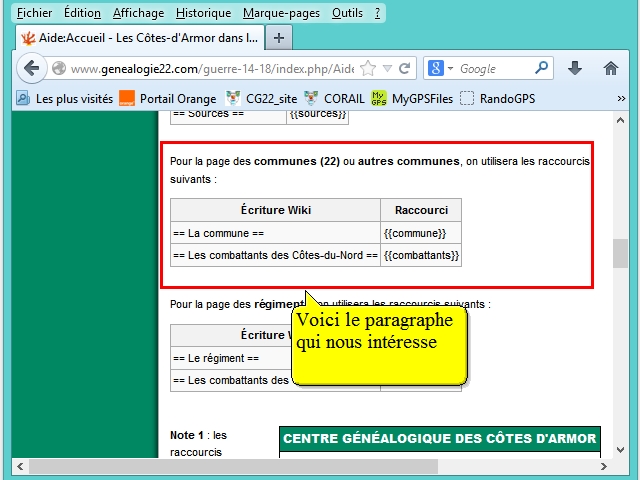Click the horizontal scrollbar right arrow
Viewport: 640px width, 480px height.
pyautogui.click(x=604, y=466)
